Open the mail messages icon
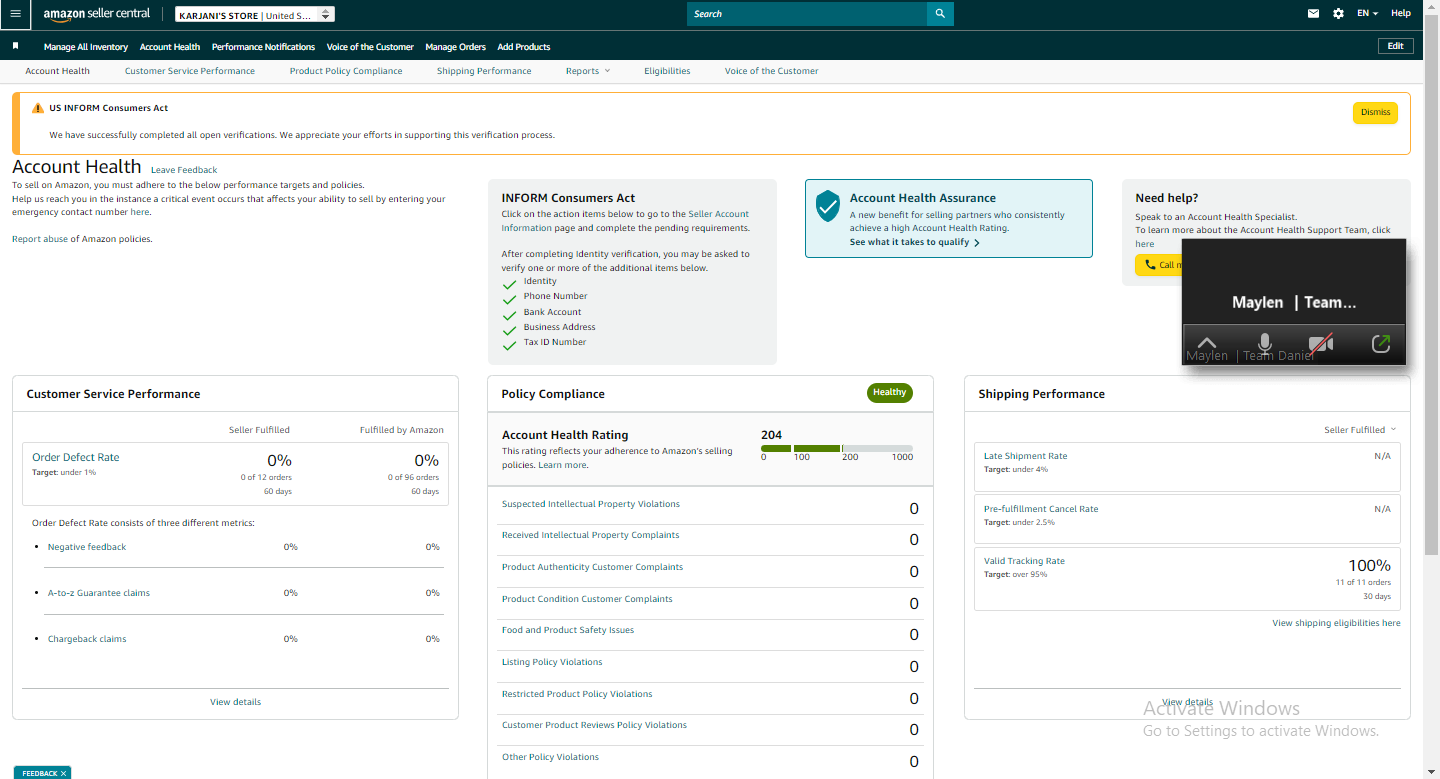The width and height of the screenshot is (1440, 779). 1314,14
